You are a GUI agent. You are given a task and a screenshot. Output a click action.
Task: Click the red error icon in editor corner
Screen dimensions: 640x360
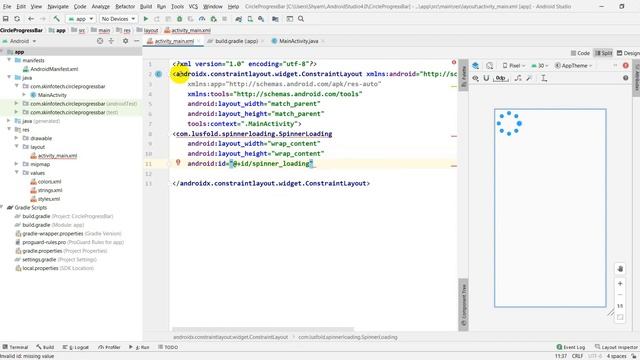(454, 62)
